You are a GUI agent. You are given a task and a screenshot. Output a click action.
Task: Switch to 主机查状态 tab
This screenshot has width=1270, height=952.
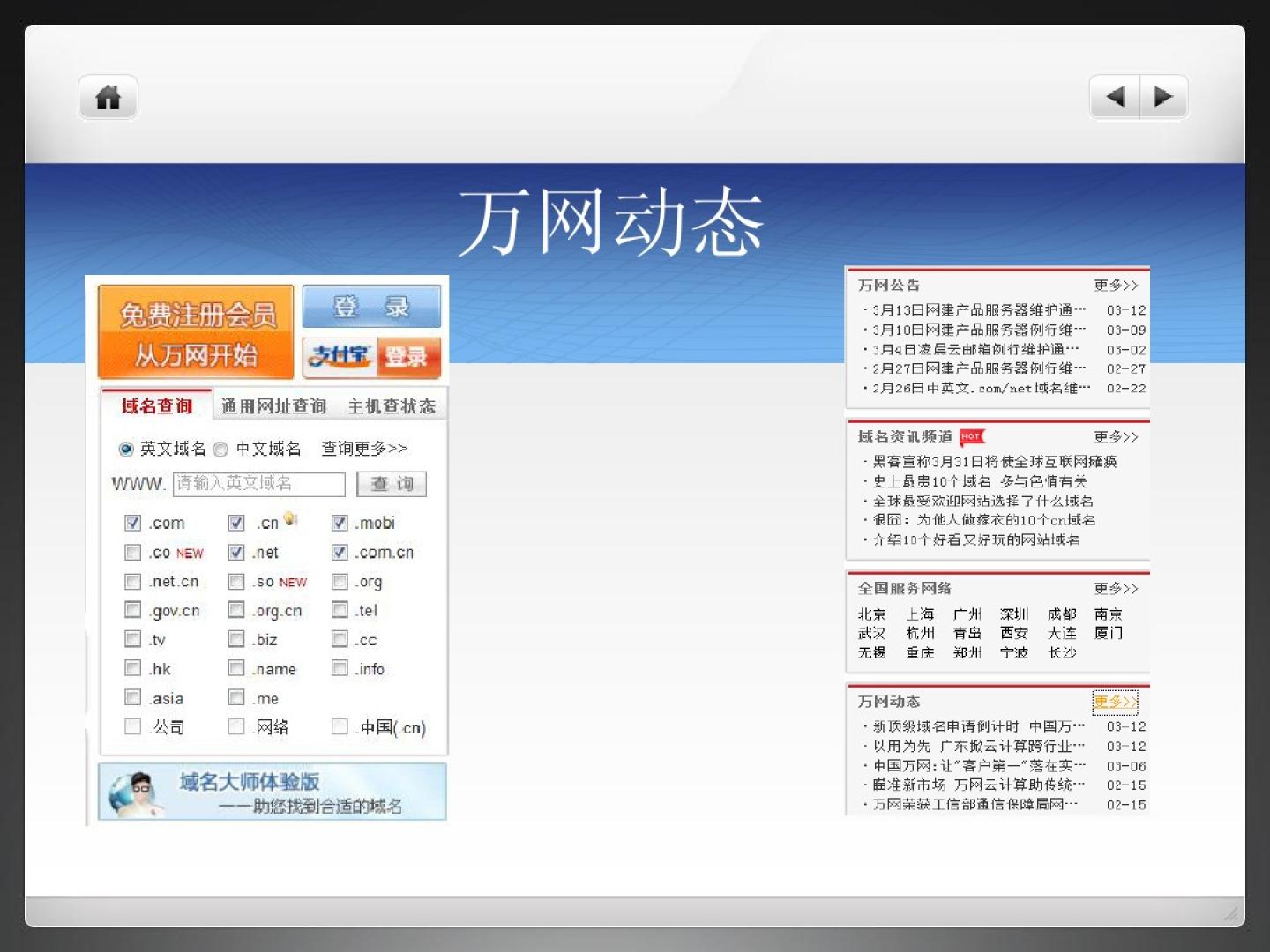click(392, 406)
